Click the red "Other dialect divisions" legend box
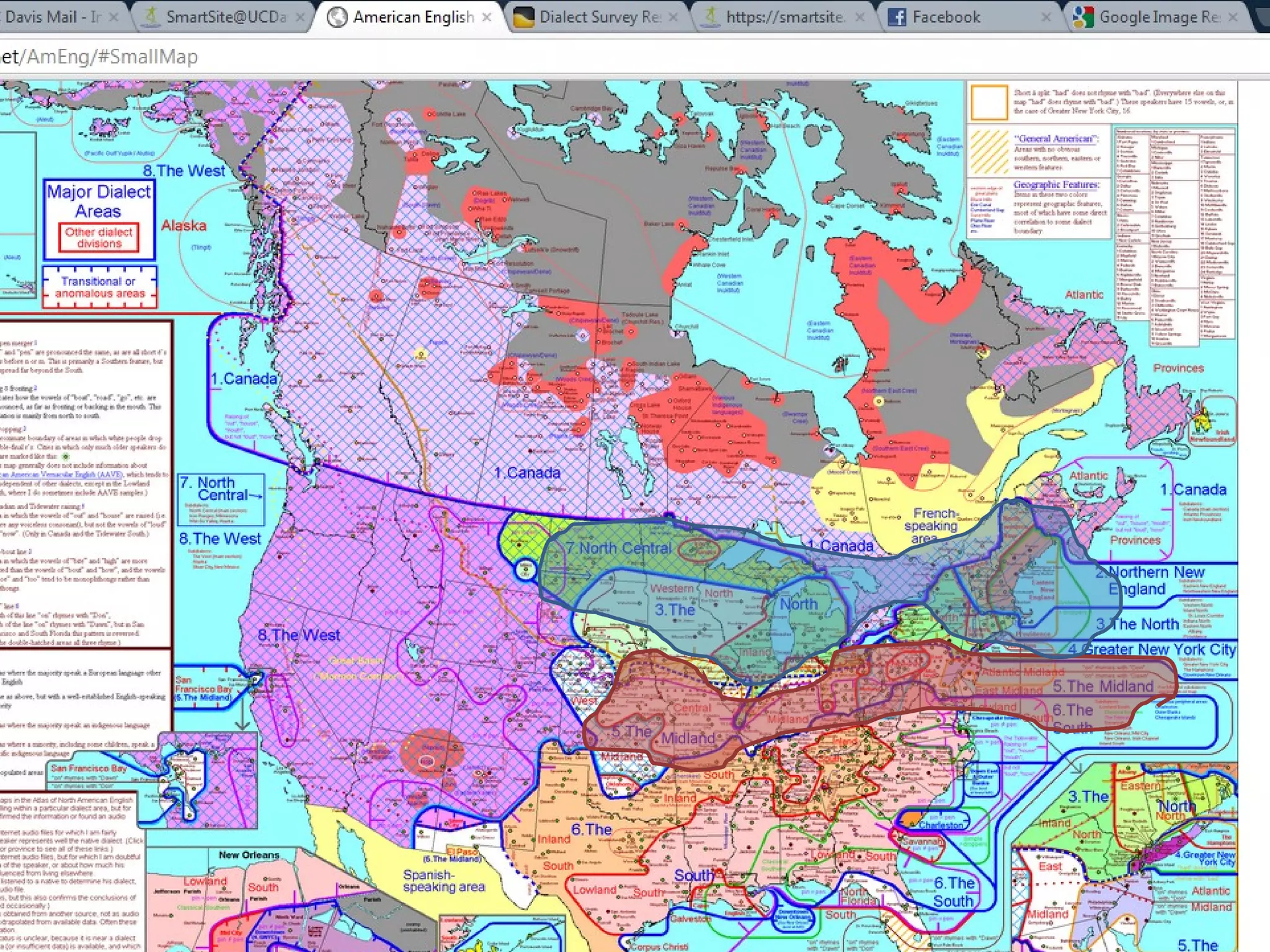Image resolution: width=1270 pixels, height=952 pixels. tap(99, 238)
